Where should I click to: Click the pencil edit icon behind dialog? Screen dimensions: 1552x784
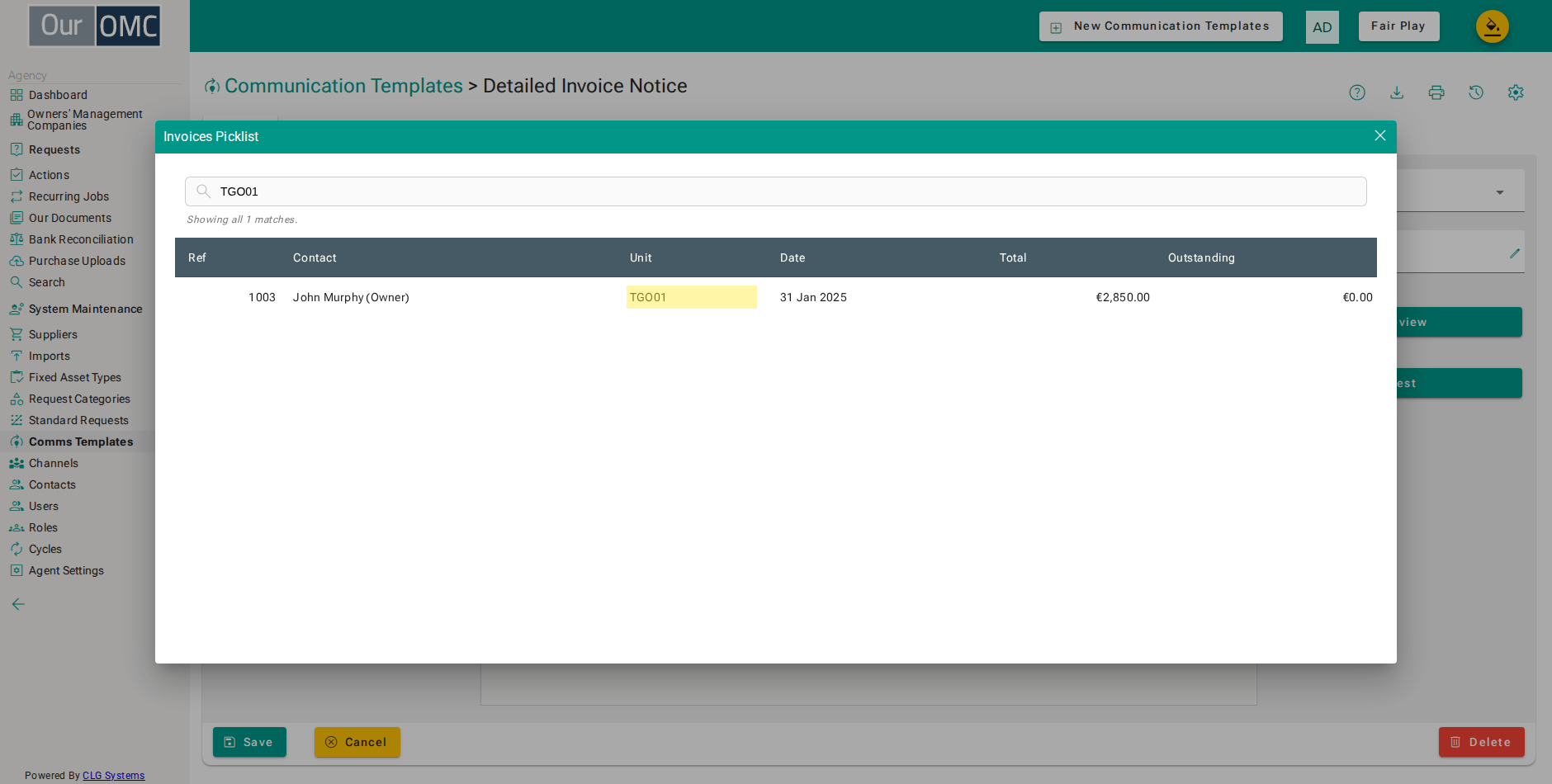pyautogui.click(x=1514, y=253)
